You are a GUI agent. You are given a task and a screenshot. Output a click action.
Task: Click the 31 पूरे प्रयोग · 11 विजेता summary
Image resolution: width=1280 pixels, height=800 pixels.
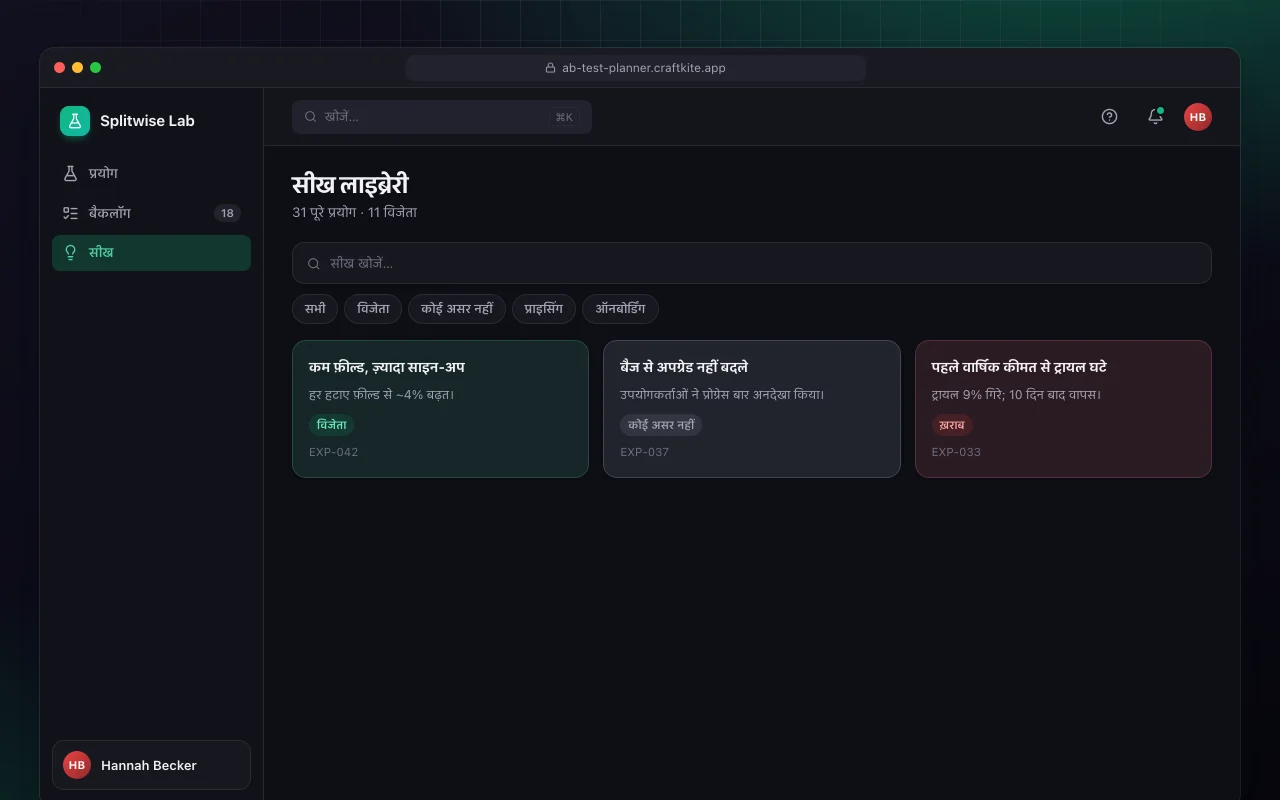point(355,212)
